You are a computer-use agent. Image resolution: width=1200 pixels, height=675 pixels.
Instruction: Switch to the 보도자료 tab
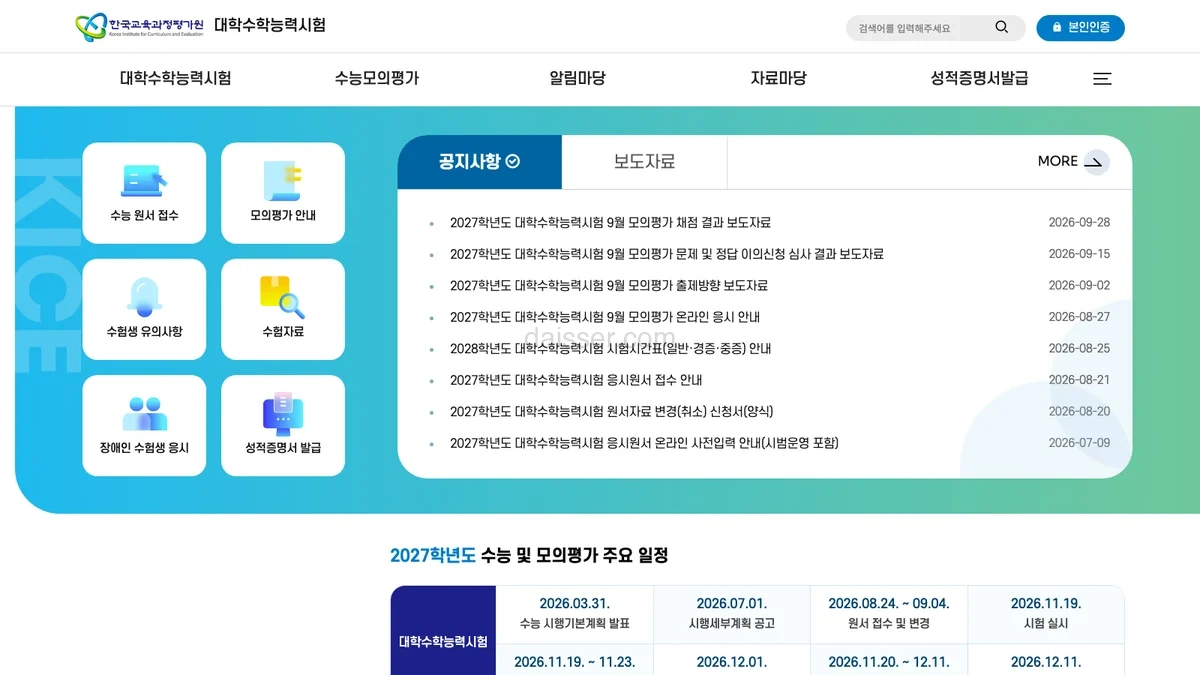click(644, 162)
